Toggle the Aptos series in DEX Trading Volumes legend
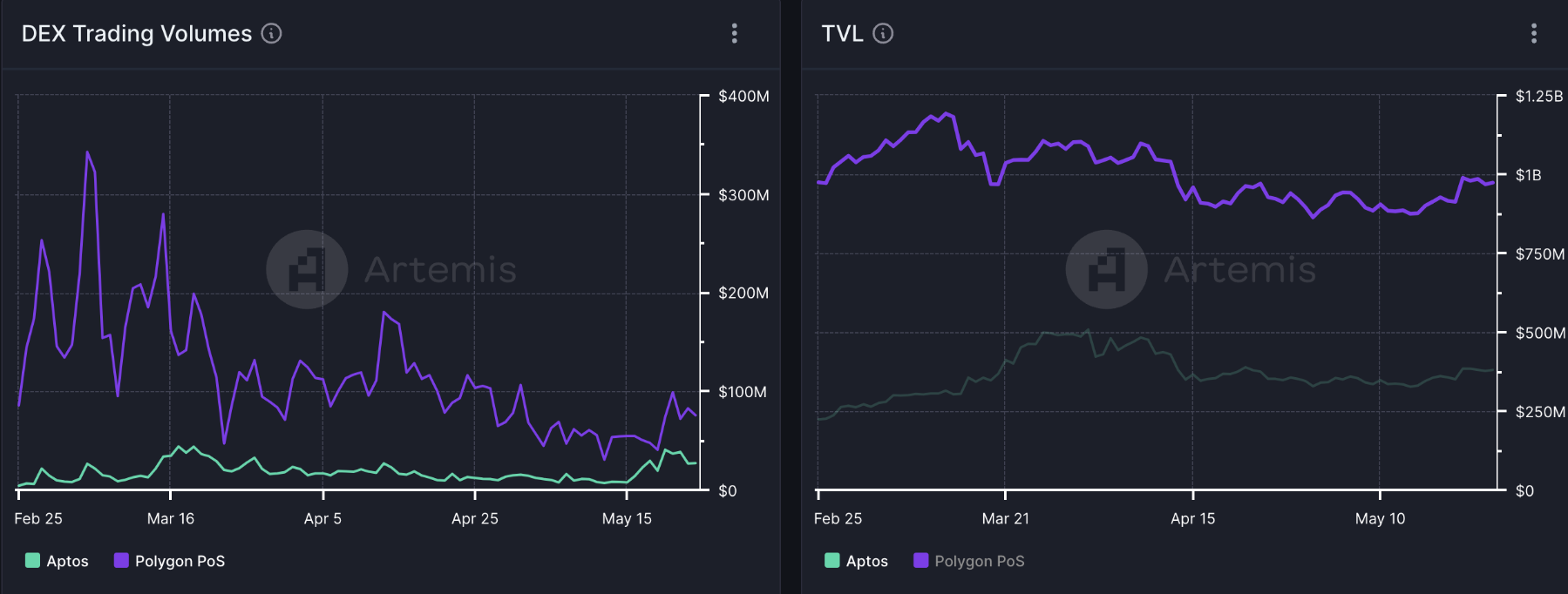 coord(58,561)
